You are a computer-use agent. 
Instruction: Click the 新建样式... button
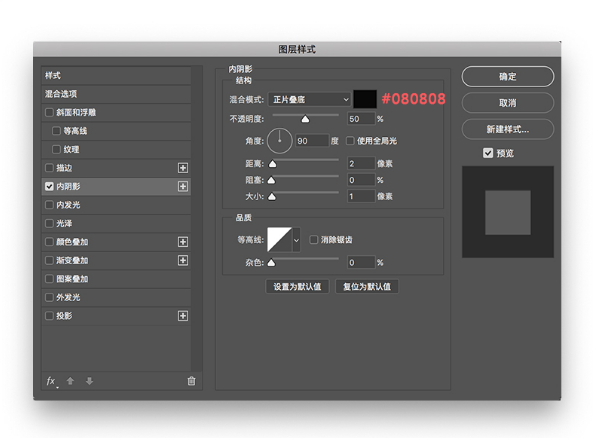pyautogui.click(x=508, y=129)
